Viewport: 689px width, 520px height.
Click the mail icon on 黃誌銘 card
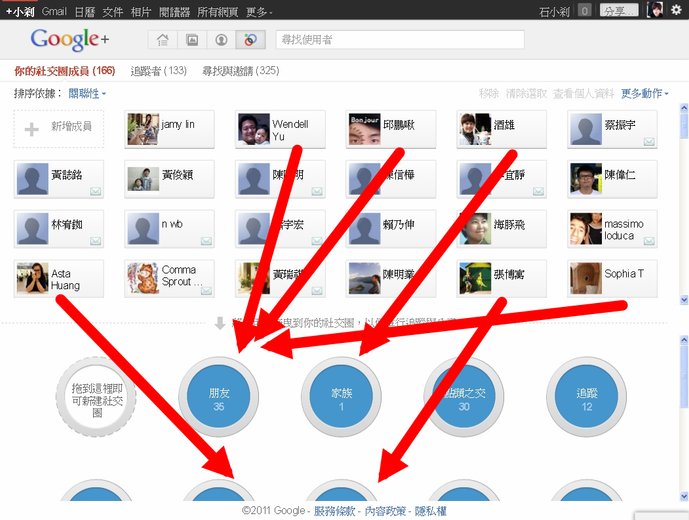[x=95, y=191]
